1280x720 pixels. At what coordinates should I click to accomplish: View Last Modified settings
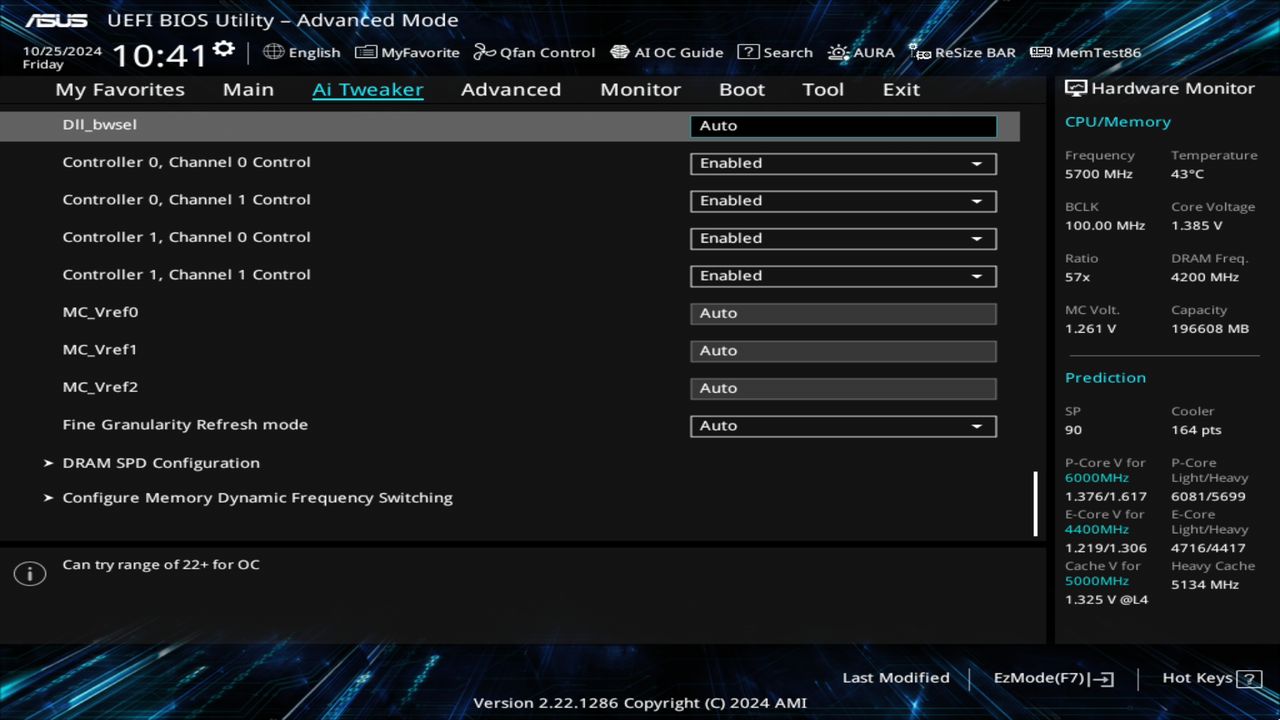tap(895, 677)
